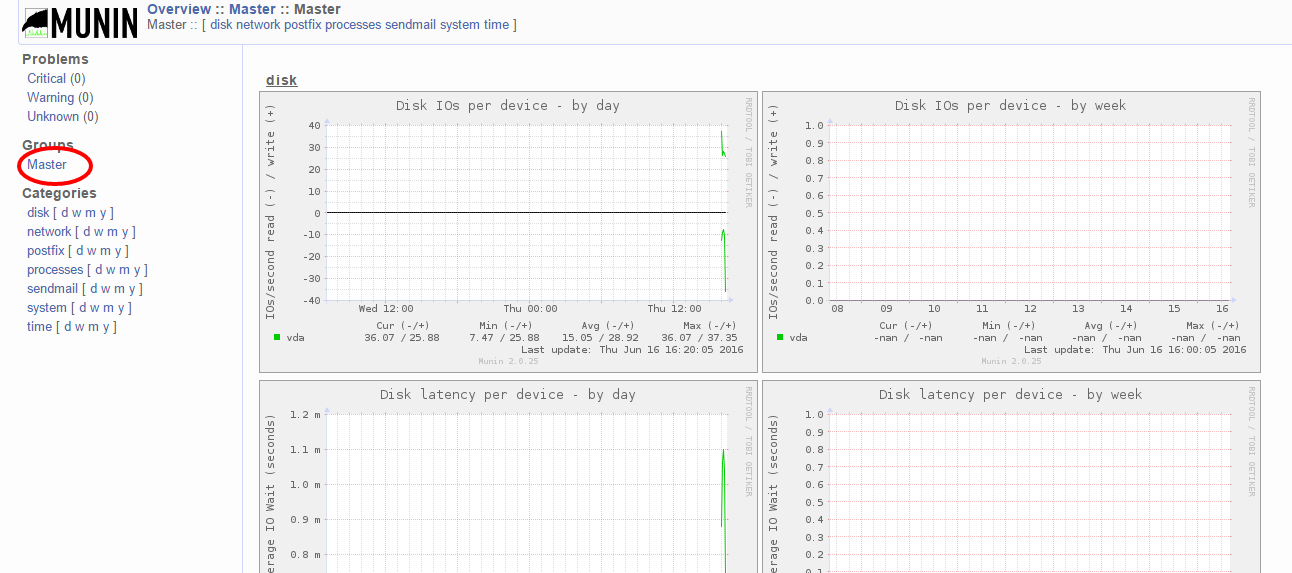Open postfix category in sidebar
1292x573 pixels.
(x=45, y=251)
